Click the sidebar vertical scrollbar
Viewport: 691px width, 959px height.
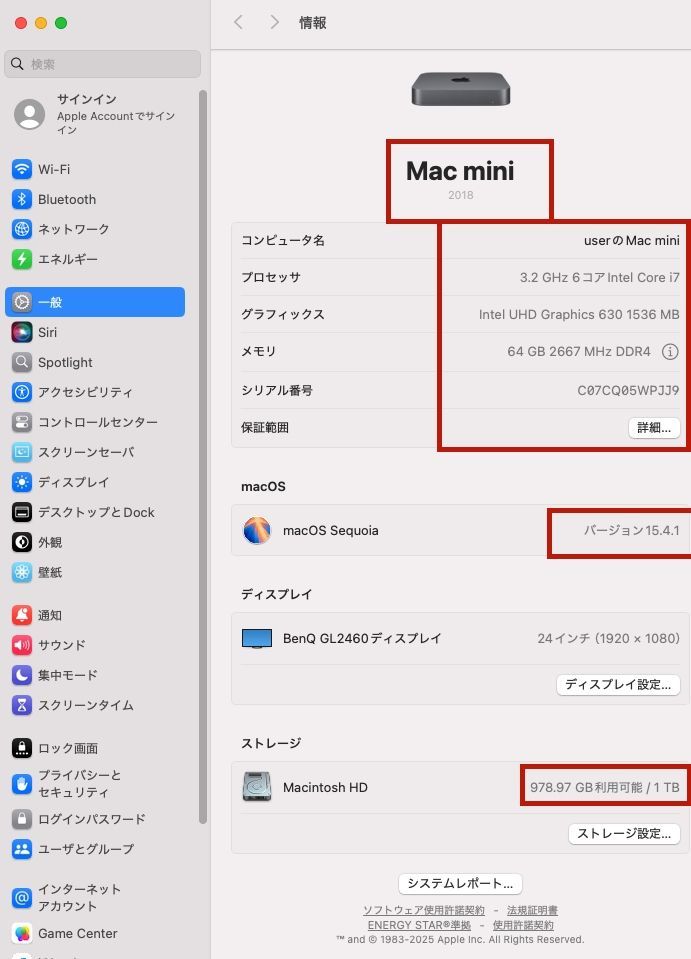pyautogui.click(x=203, y=457)
